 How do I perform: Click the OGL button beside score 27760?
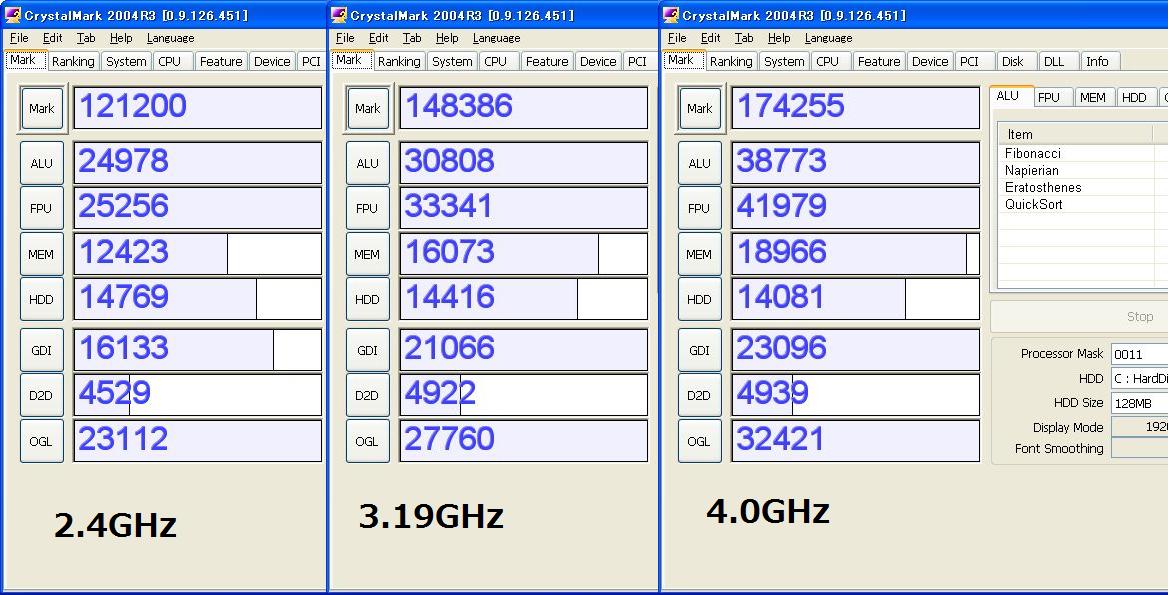(367, 441)
